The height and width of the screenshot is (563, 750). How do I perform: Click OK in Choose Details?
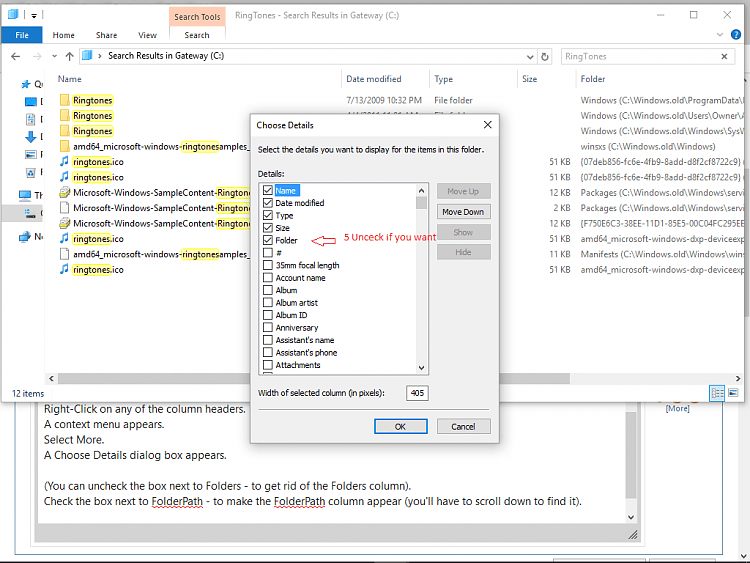[400, 426]
